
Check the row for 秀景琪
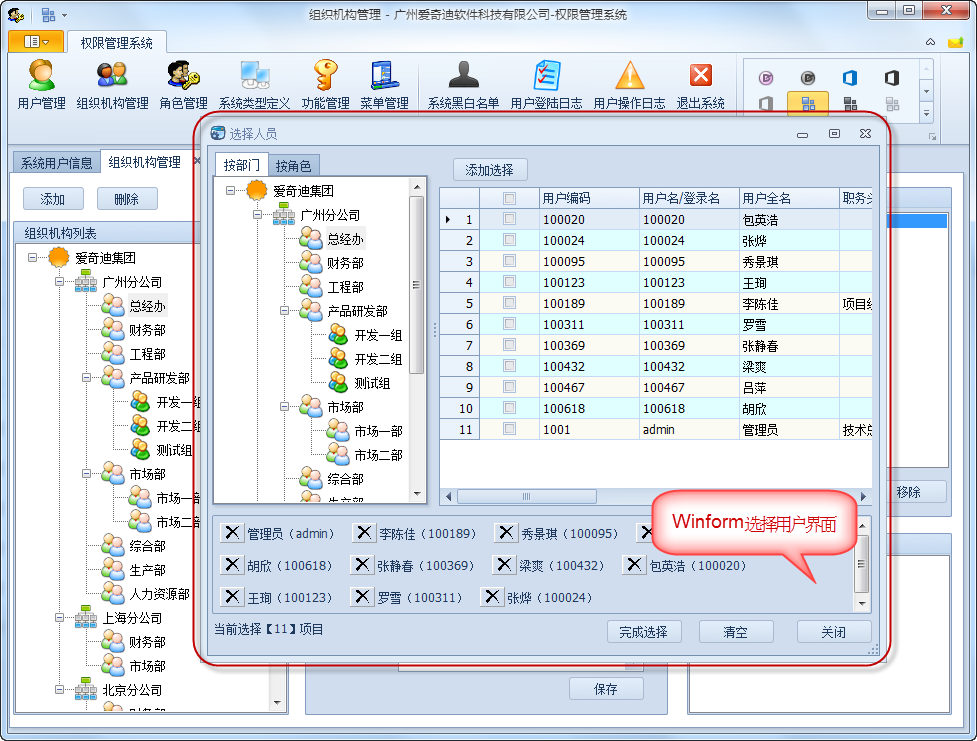pos(510,261)
